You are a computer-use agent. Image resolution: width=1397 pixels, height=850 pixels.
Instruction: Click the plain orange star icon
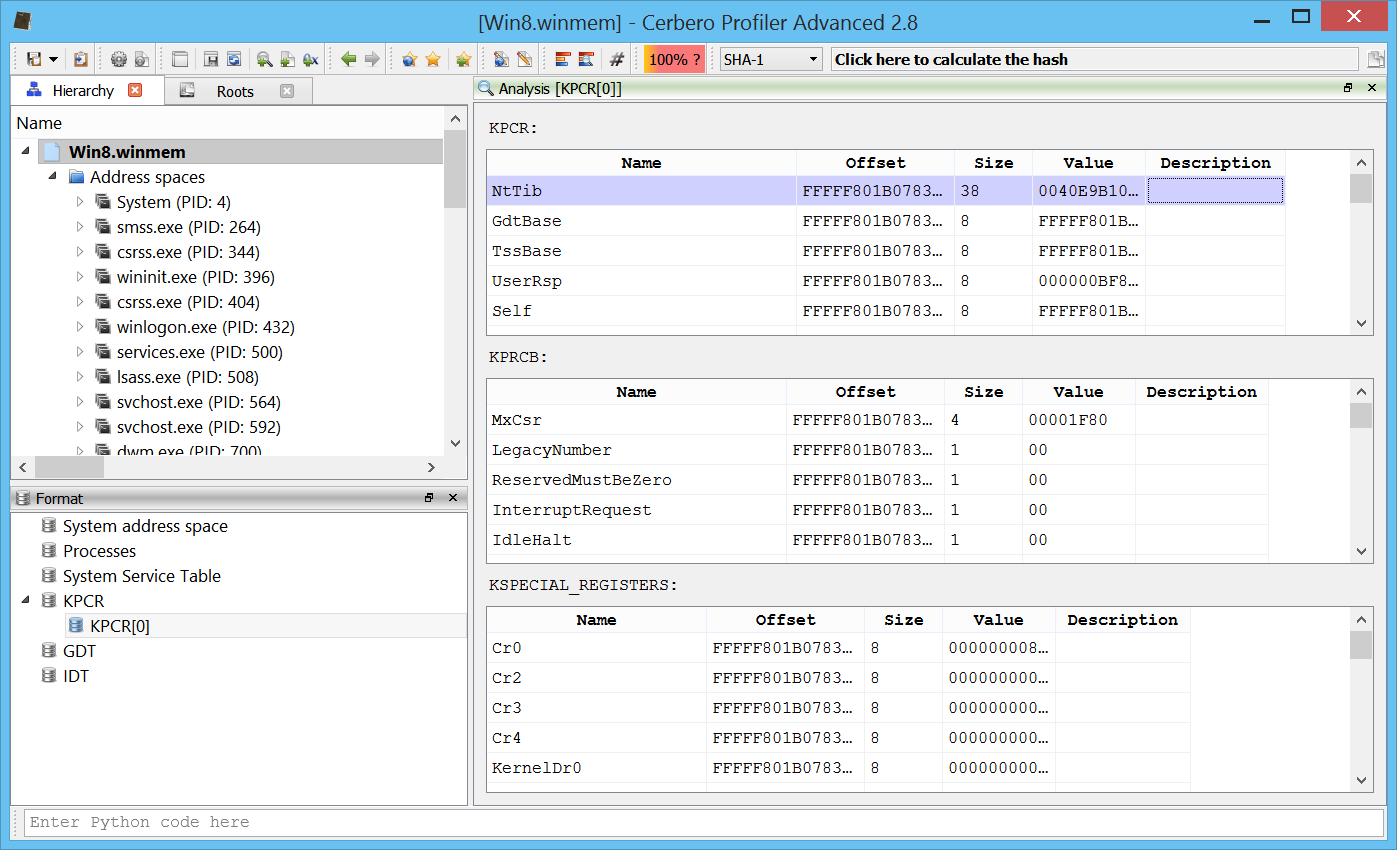tap(433, 59)
